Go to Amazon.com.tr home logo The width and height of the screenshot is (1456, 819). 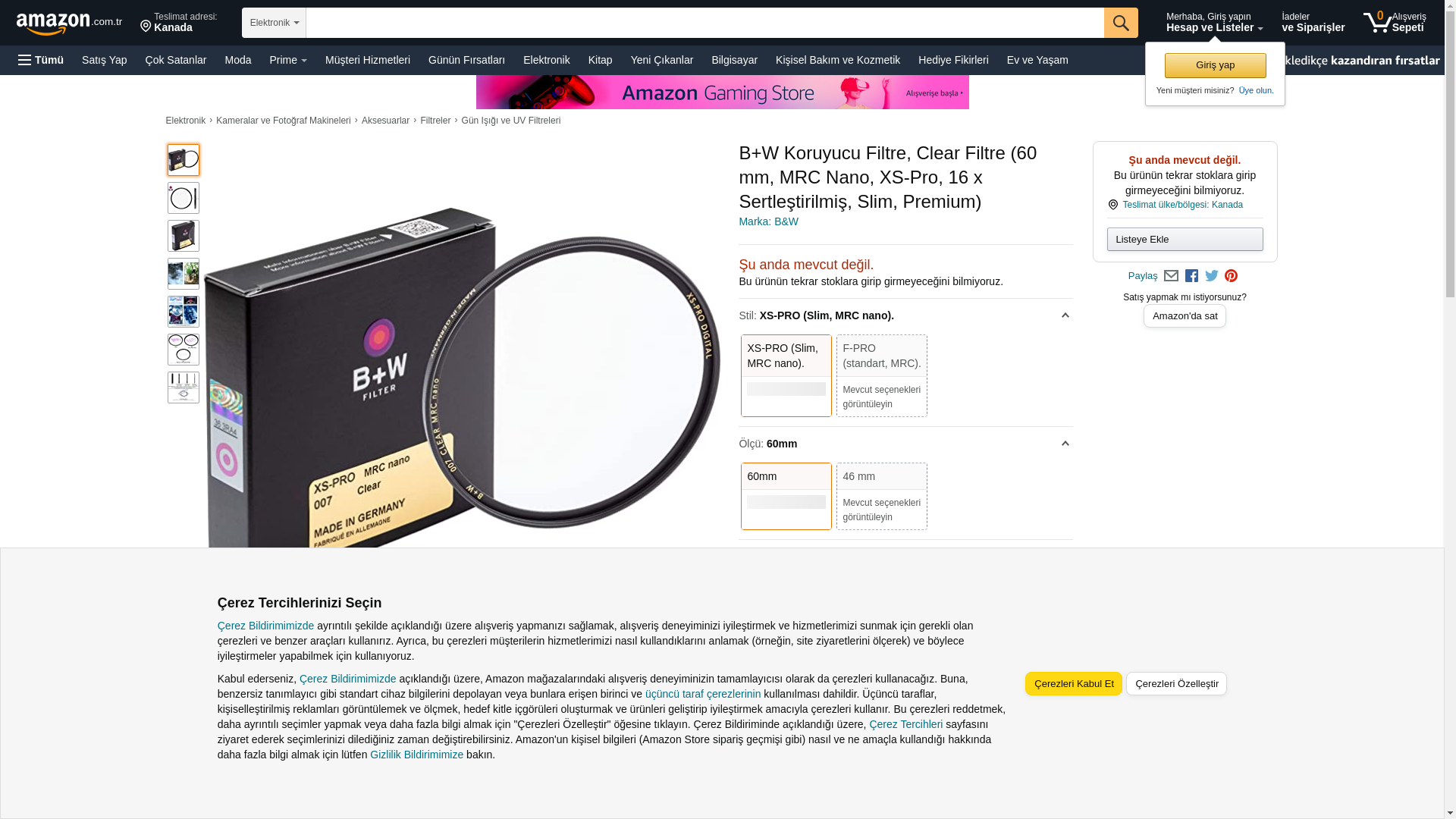point(69,23)
